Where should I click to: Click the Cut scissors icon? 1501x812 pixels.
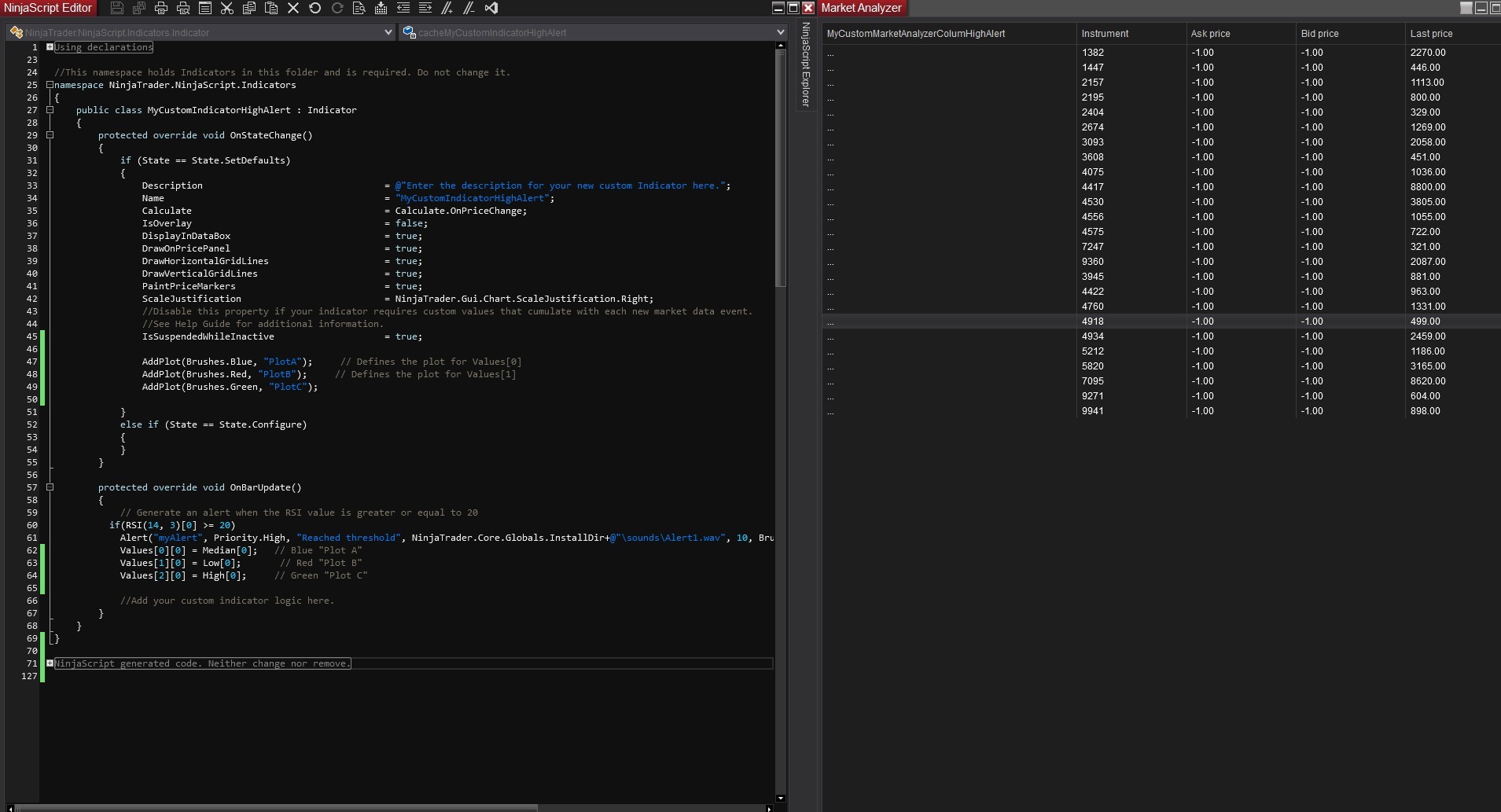pyautogui.click(x=227, y=8)
